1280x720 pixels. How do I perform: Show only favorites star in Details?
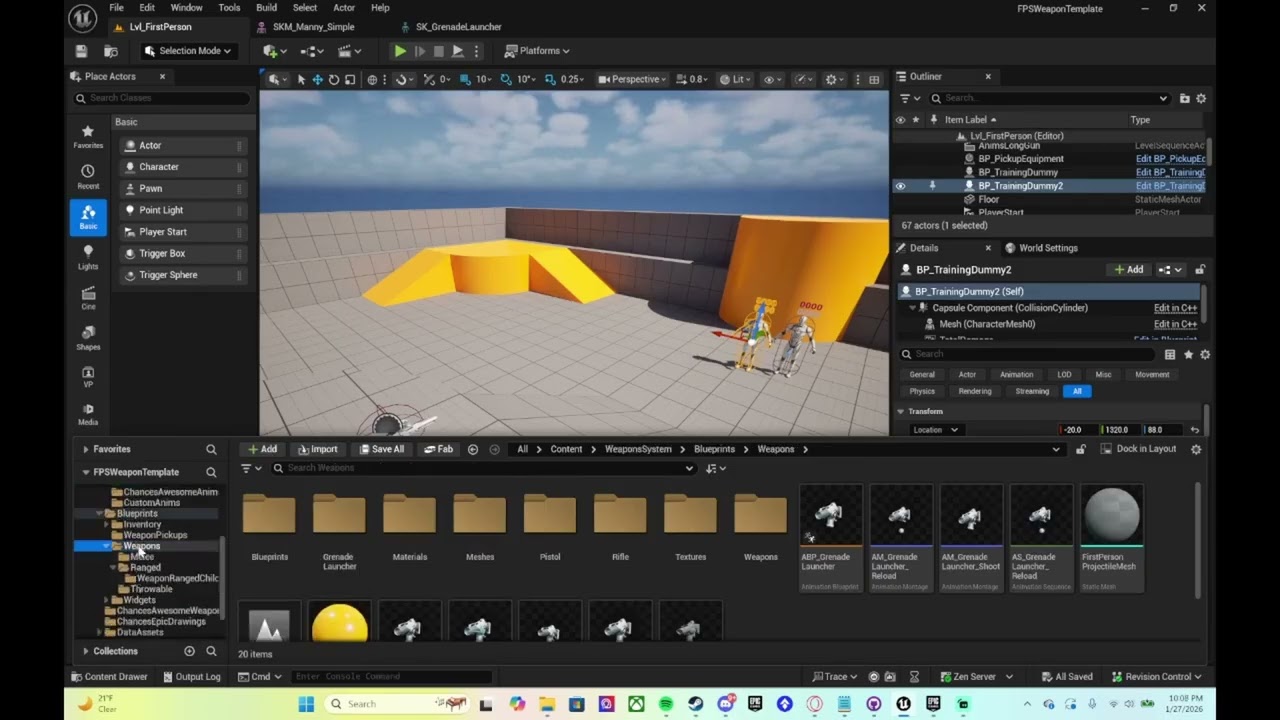[x=1188, y=355]
